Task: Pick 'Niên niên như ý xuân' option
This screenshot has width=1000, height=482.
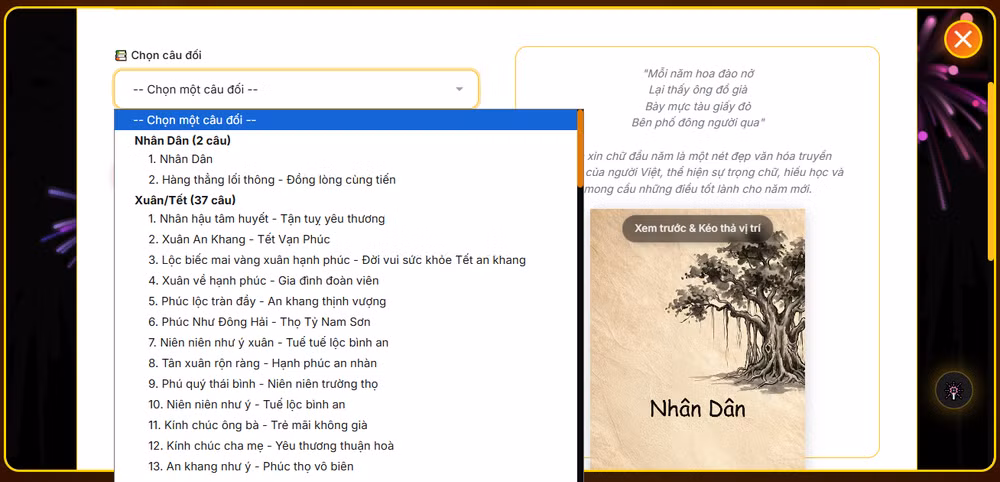Action: (x=268, y=343)
